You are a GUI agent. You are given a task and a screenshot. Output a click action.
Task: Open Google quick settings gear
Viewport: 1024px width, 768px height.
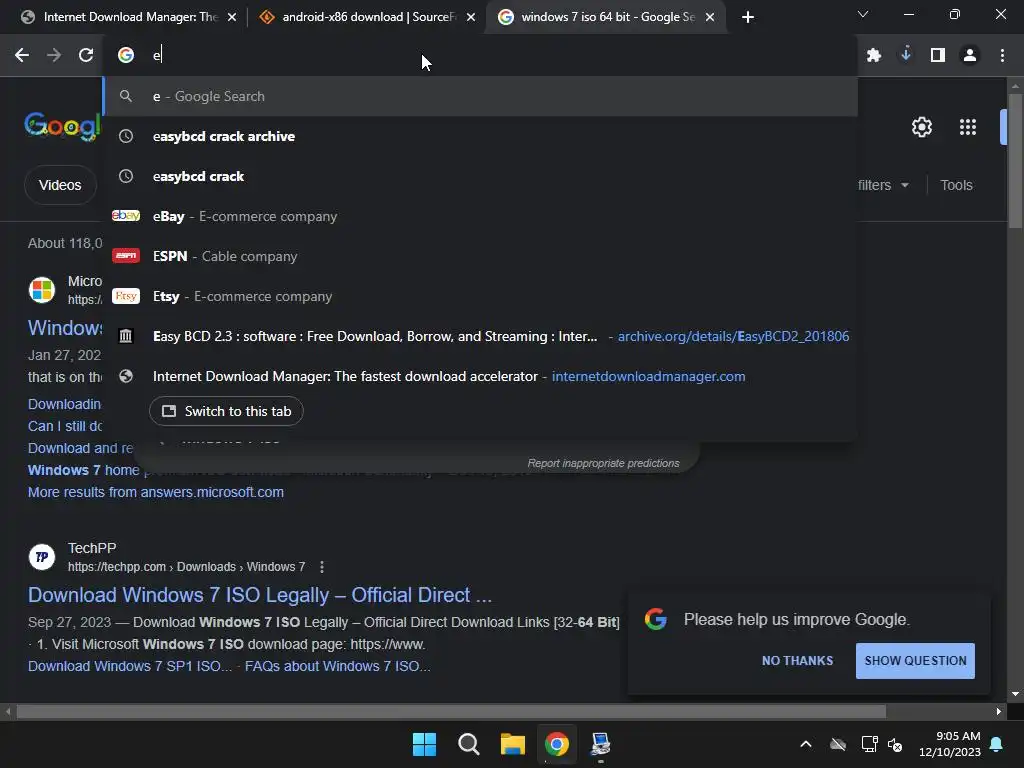coord(921,127)
